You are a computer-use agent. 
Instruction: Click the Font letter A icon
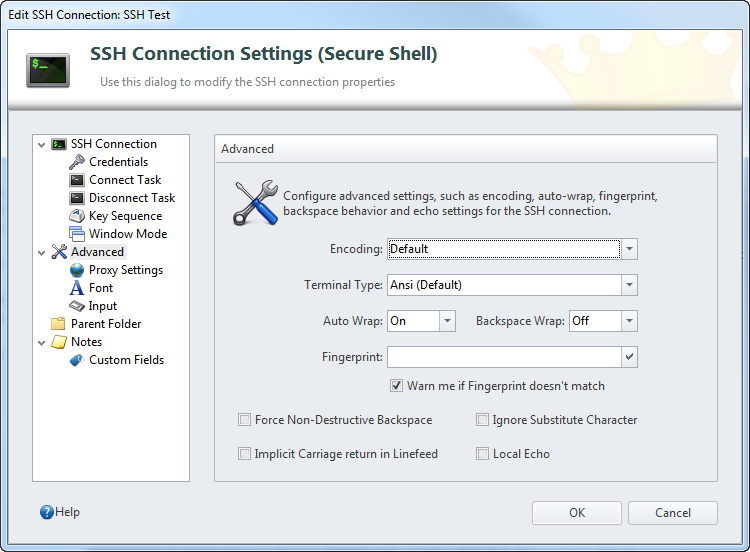[77, 288]
